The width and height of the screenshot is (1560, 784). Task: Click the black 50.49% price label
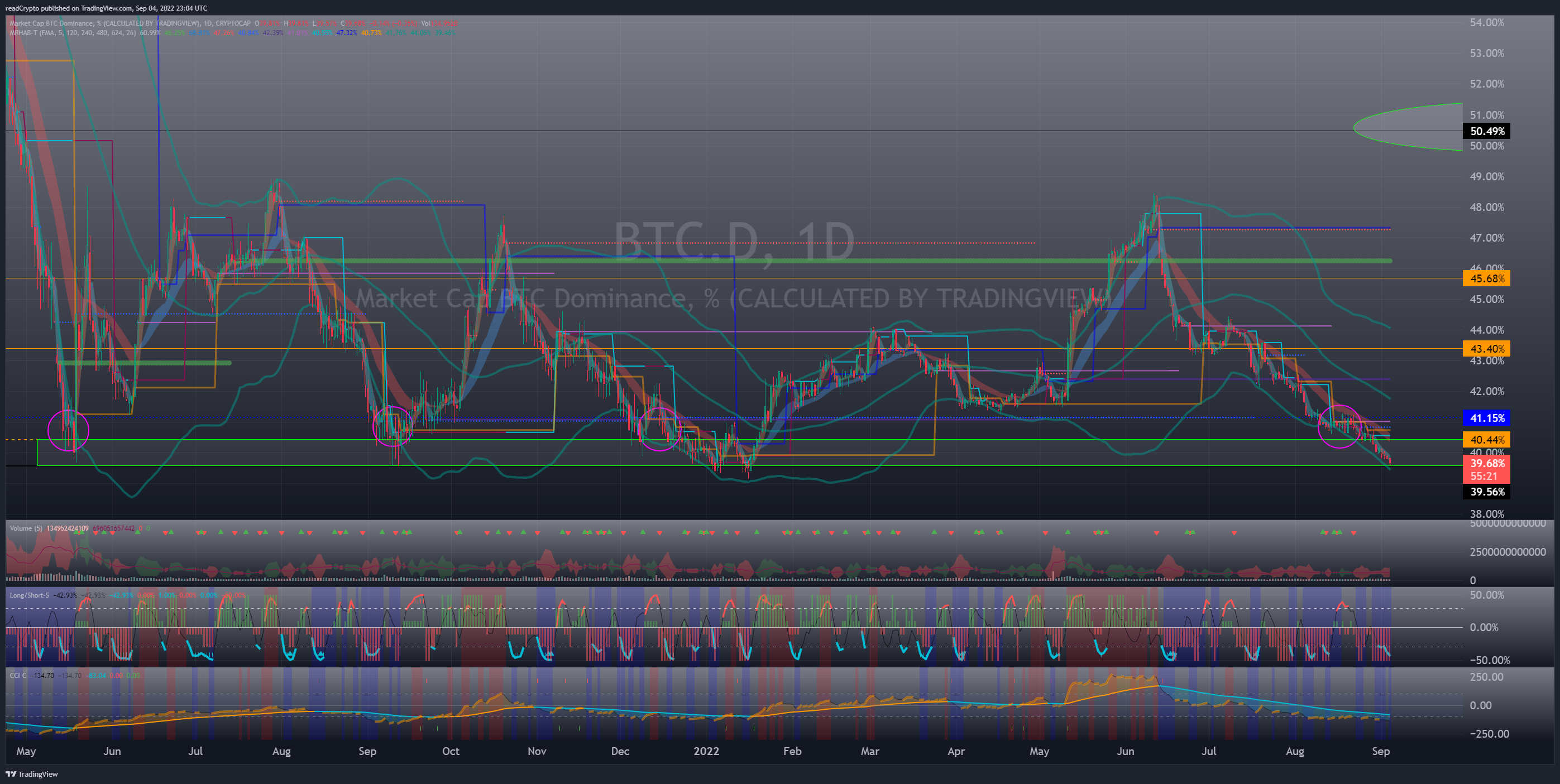tap(1486, 131)
